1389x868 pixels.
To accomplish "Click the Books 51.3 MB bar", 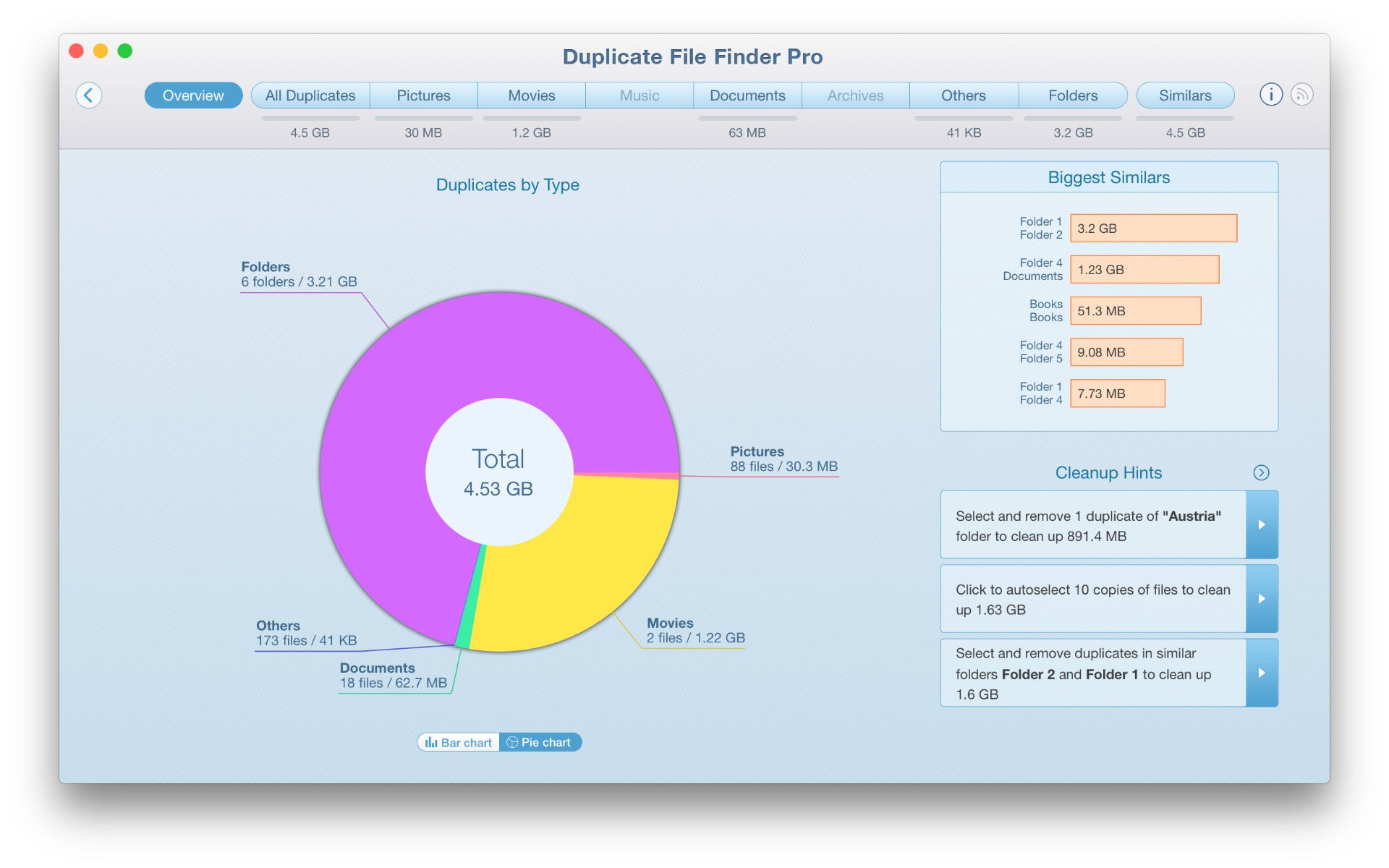I will [x=1135, y=311].
